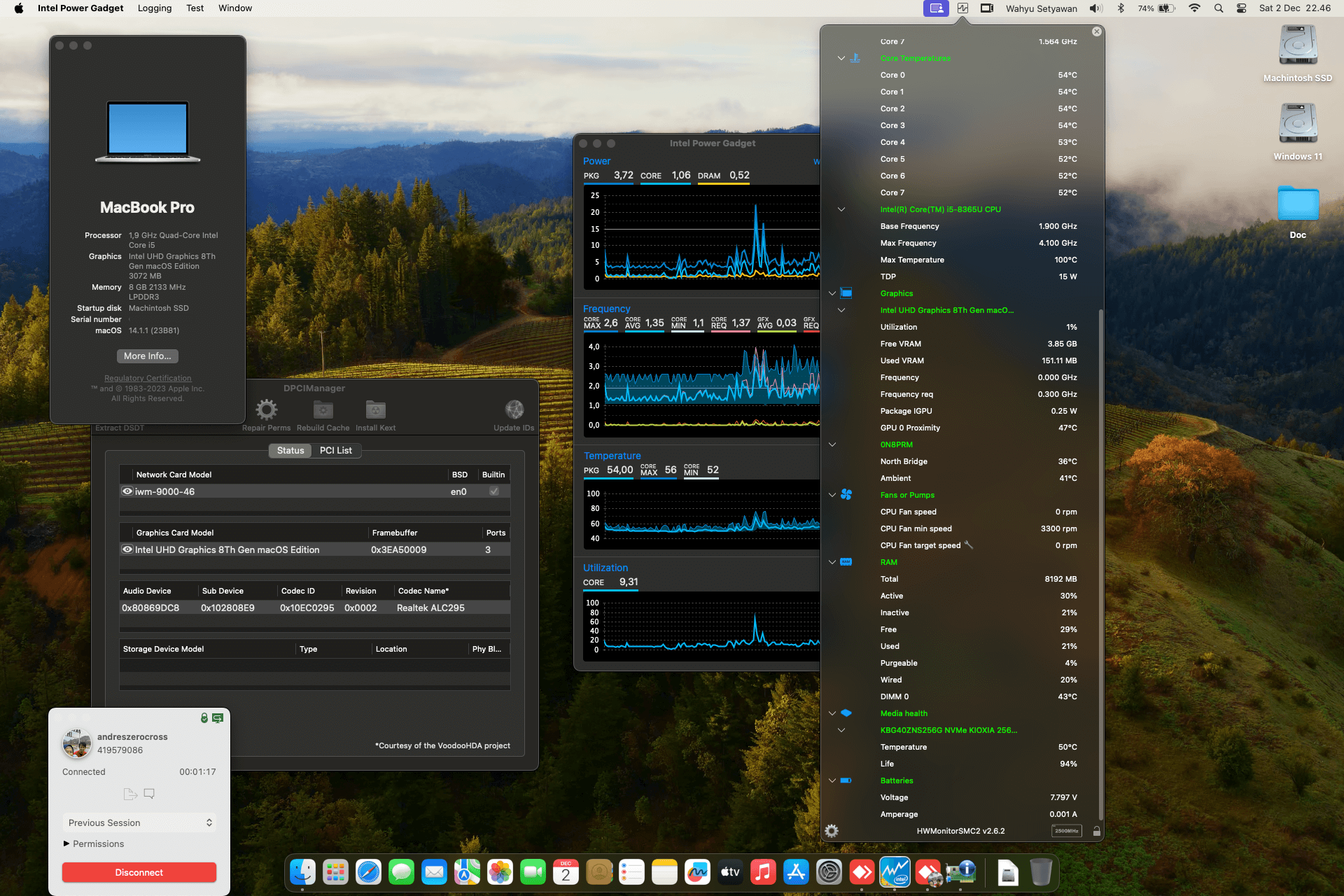Viewport: 1344px width, 896px height.
Task: Toggle eye icon for Intel UHD Graphics row
Action: [x=127, y=549]
